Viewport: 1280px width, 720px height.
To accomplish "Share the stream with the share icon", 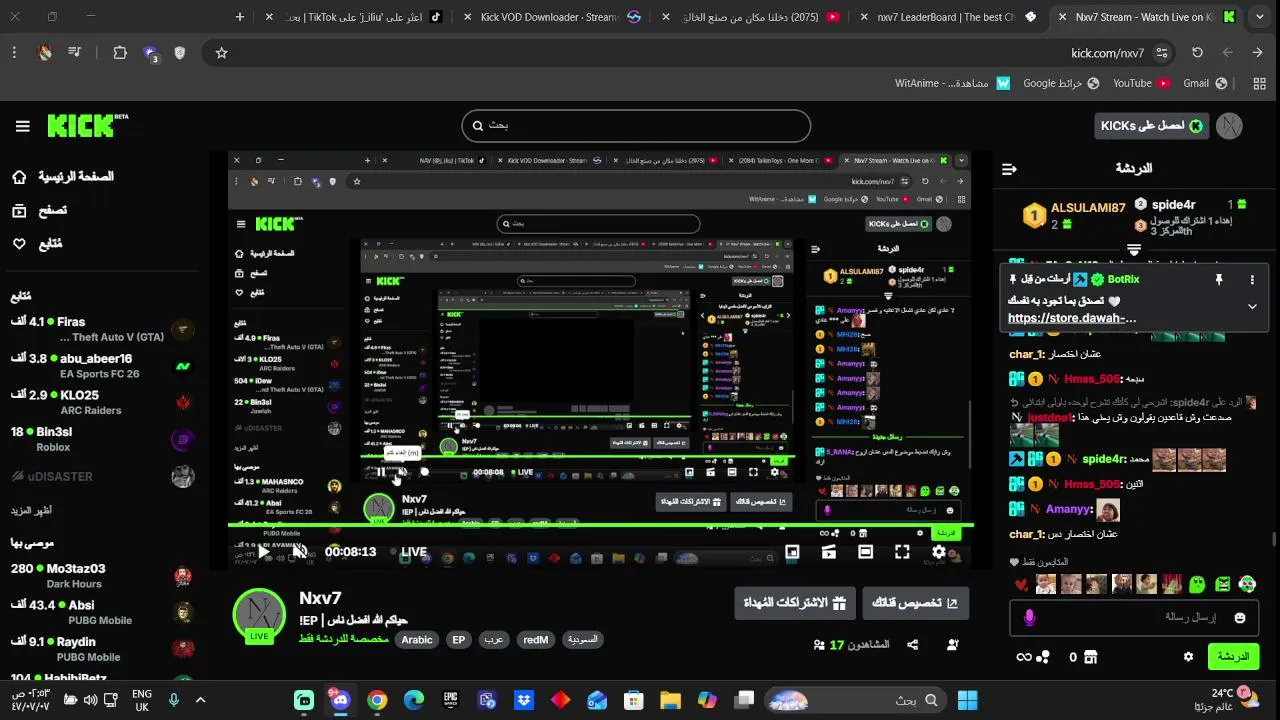I will (913, 645).
